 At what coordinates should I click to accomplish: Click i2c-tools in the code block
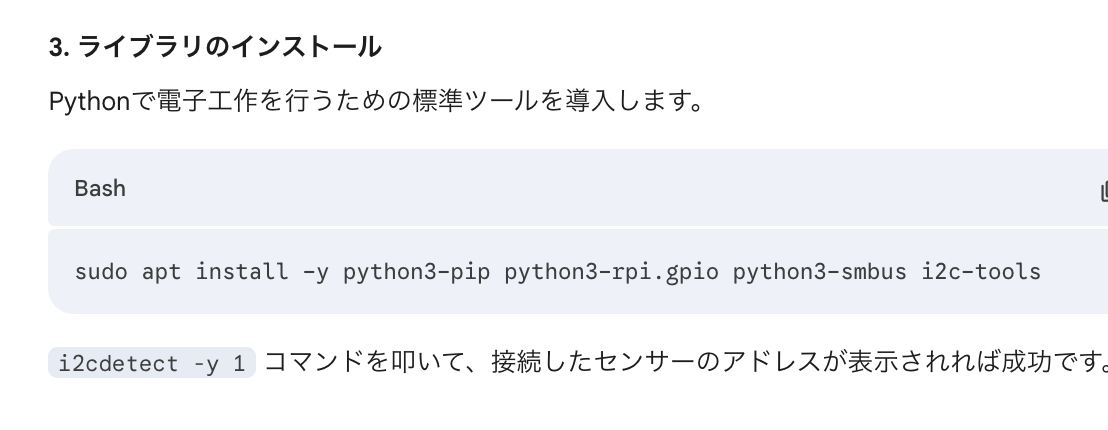click(981, 271)
